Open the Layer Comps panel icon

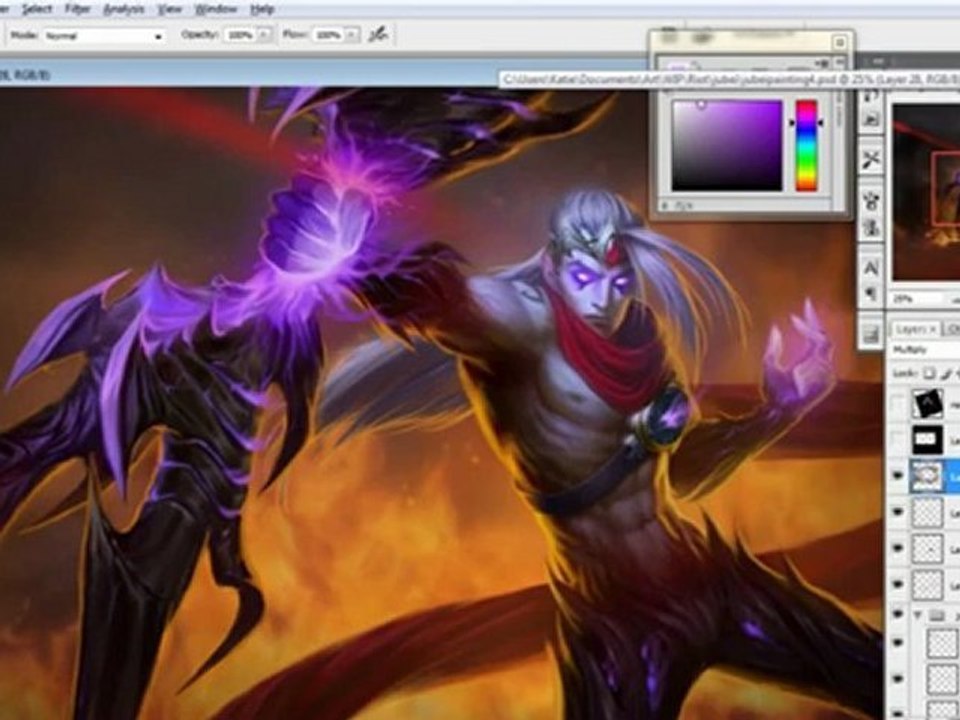(871, 334)
